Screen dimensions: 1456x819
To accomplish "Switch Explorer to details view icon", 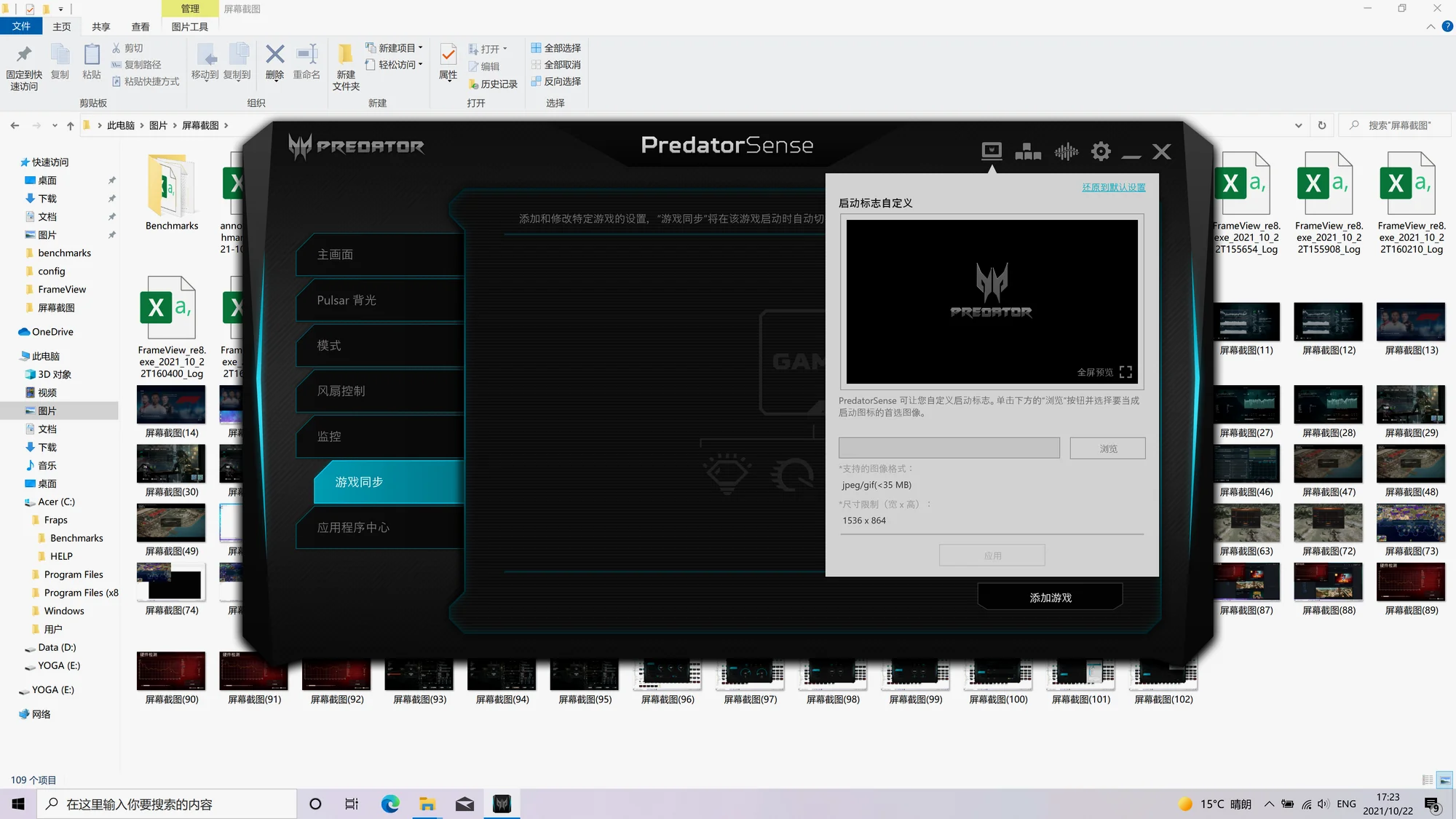I will point(1428,780).
